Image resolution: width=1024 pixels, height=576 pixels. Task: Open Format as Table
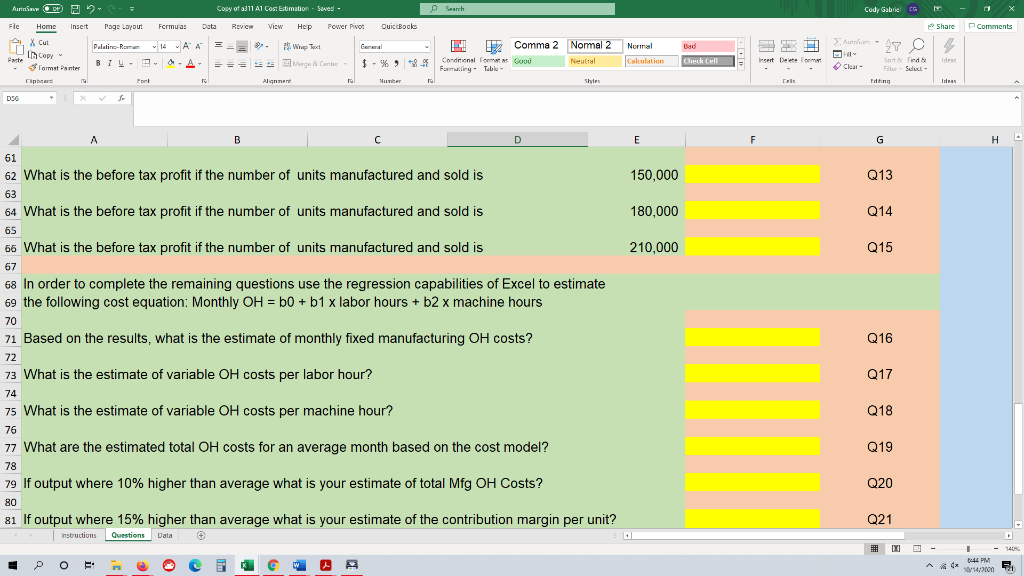pos(493,55)
